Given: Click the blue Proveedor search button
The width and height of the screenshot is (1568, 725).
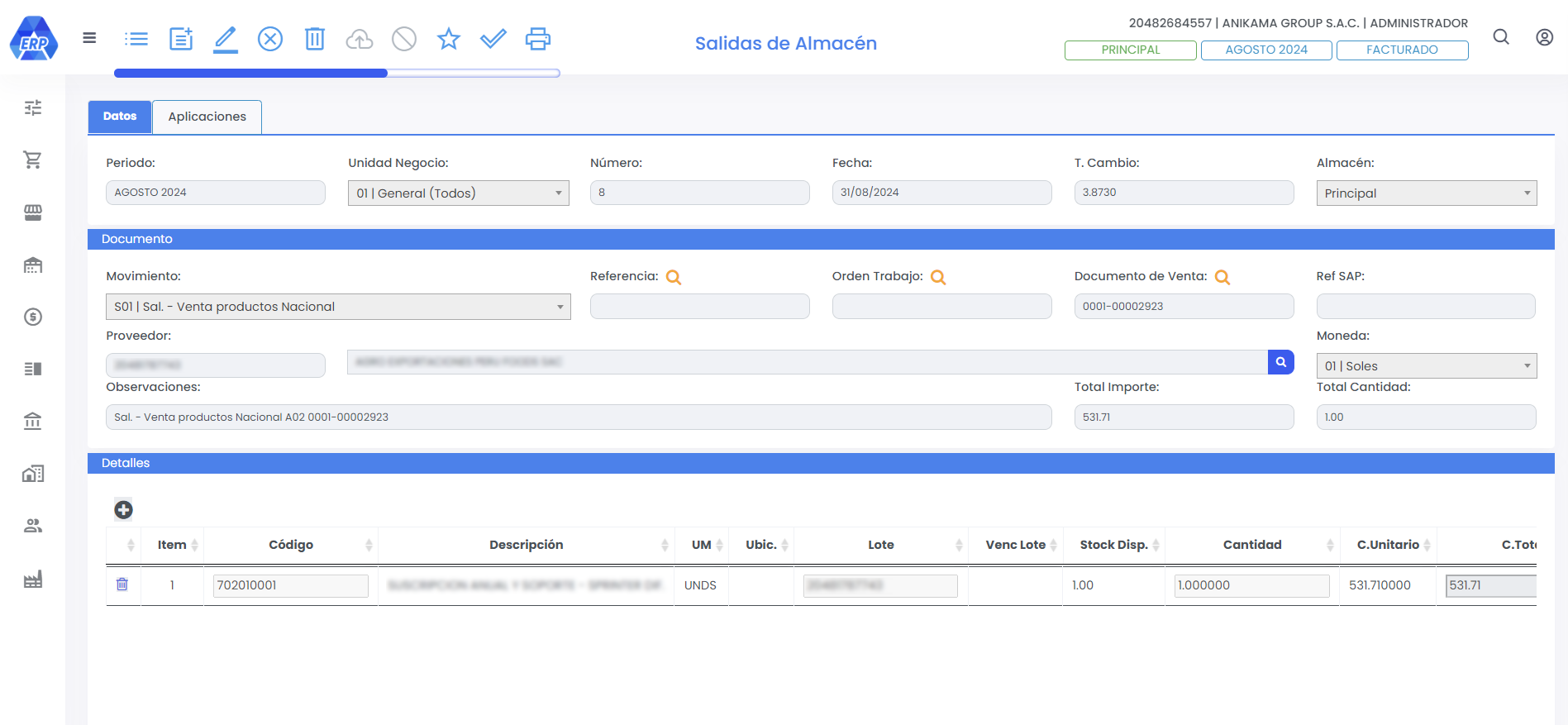Looking at the screenshot, I should click(1281, 362).
